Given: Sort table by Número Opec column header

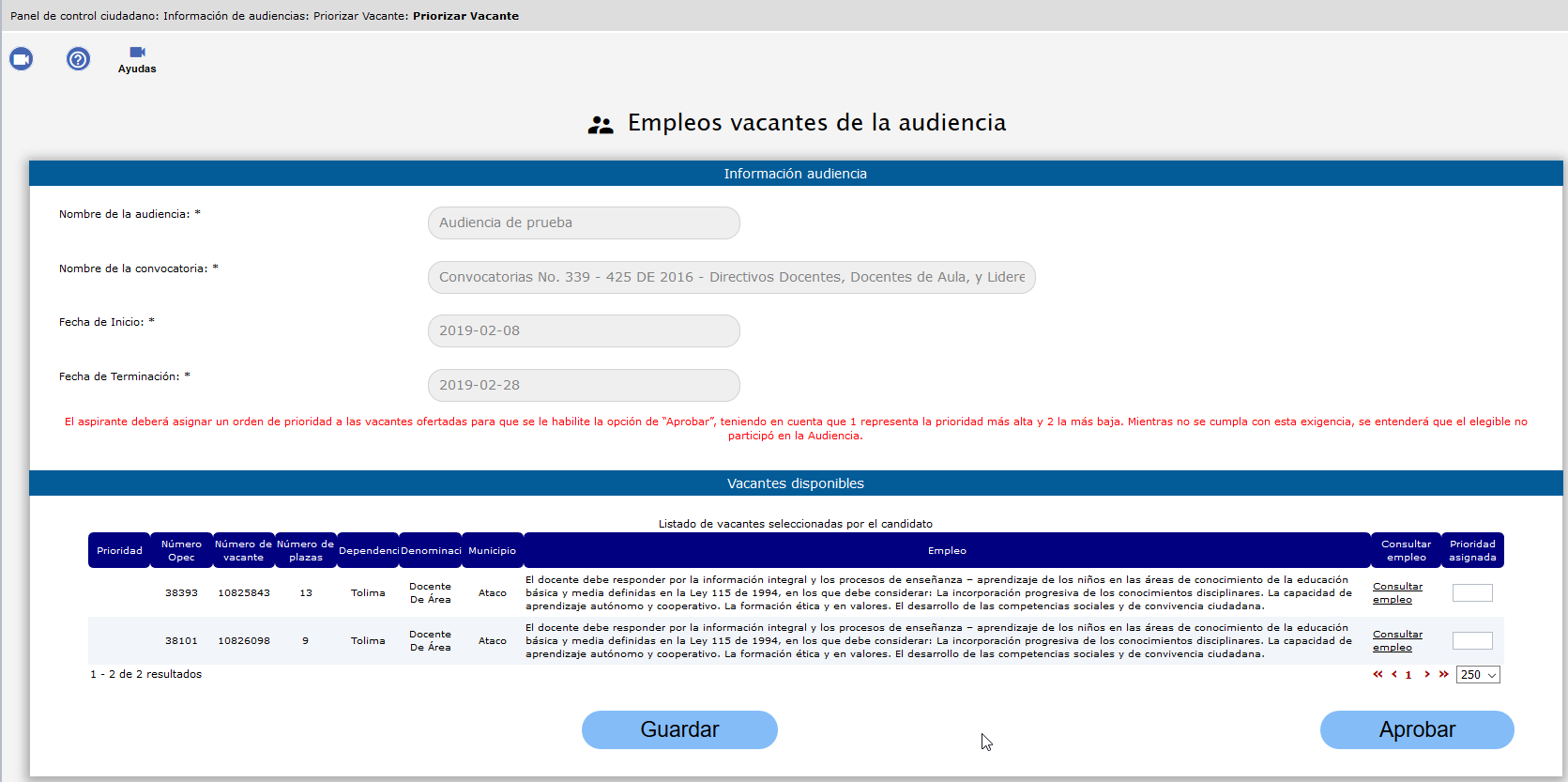Looking at the screenshot, I should click(181, 550).
